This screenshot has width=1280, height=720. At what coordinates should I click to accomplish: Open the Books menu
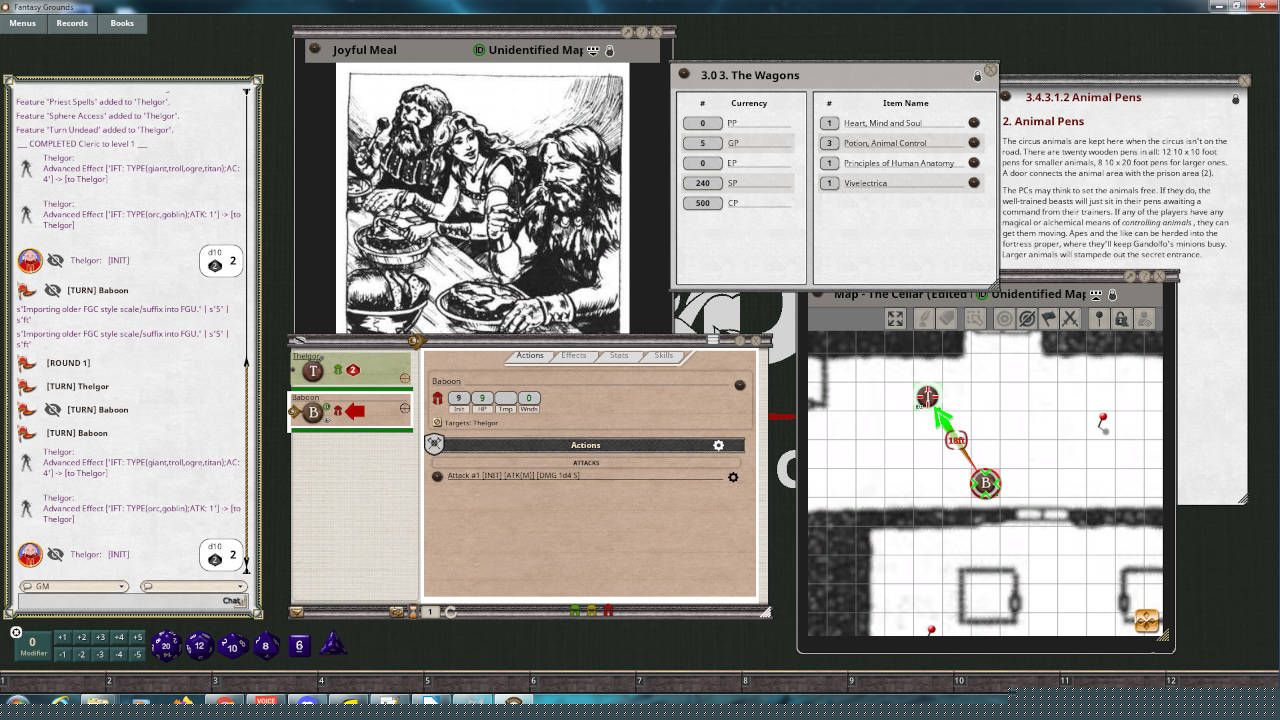pos(122,23)
